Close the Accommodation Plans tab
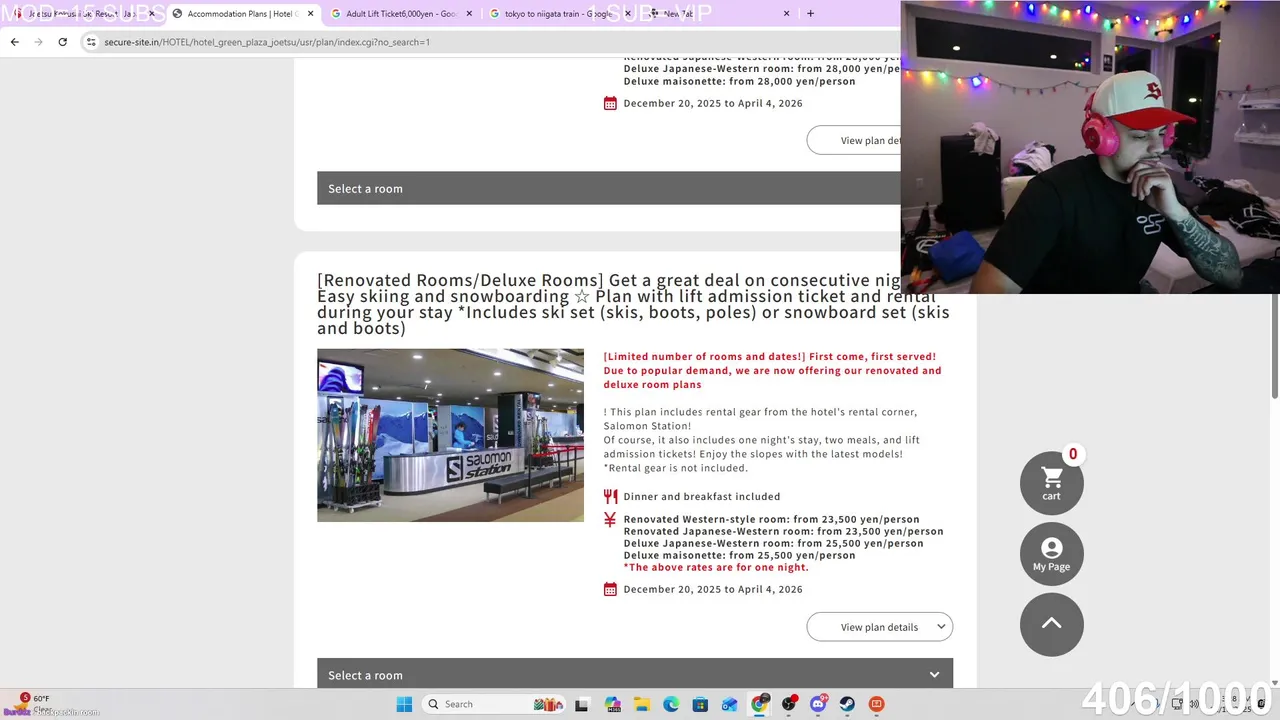 tap(310, 14)
